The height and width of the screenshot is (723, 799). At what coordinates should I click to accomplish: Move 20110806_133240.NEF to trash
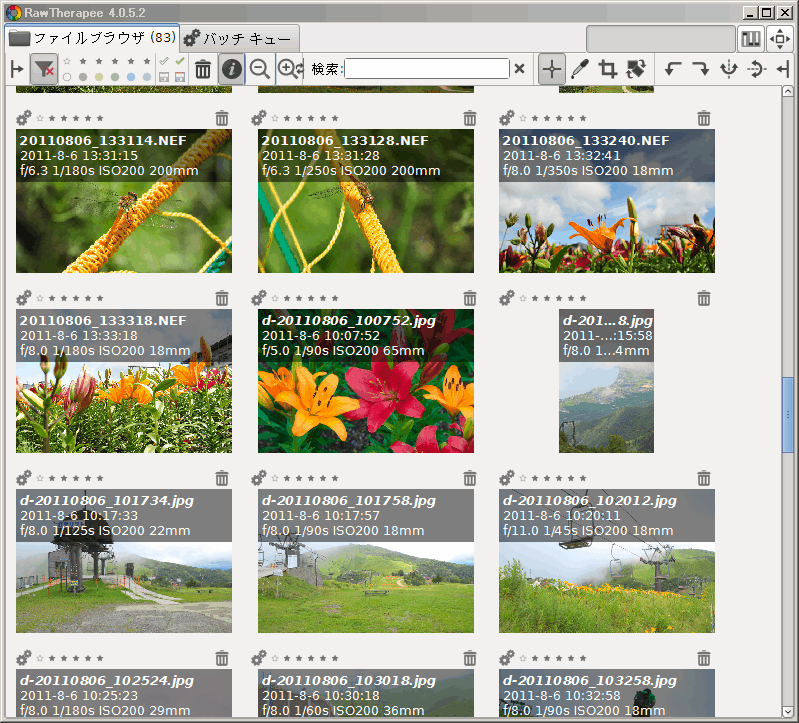(704, 118)
